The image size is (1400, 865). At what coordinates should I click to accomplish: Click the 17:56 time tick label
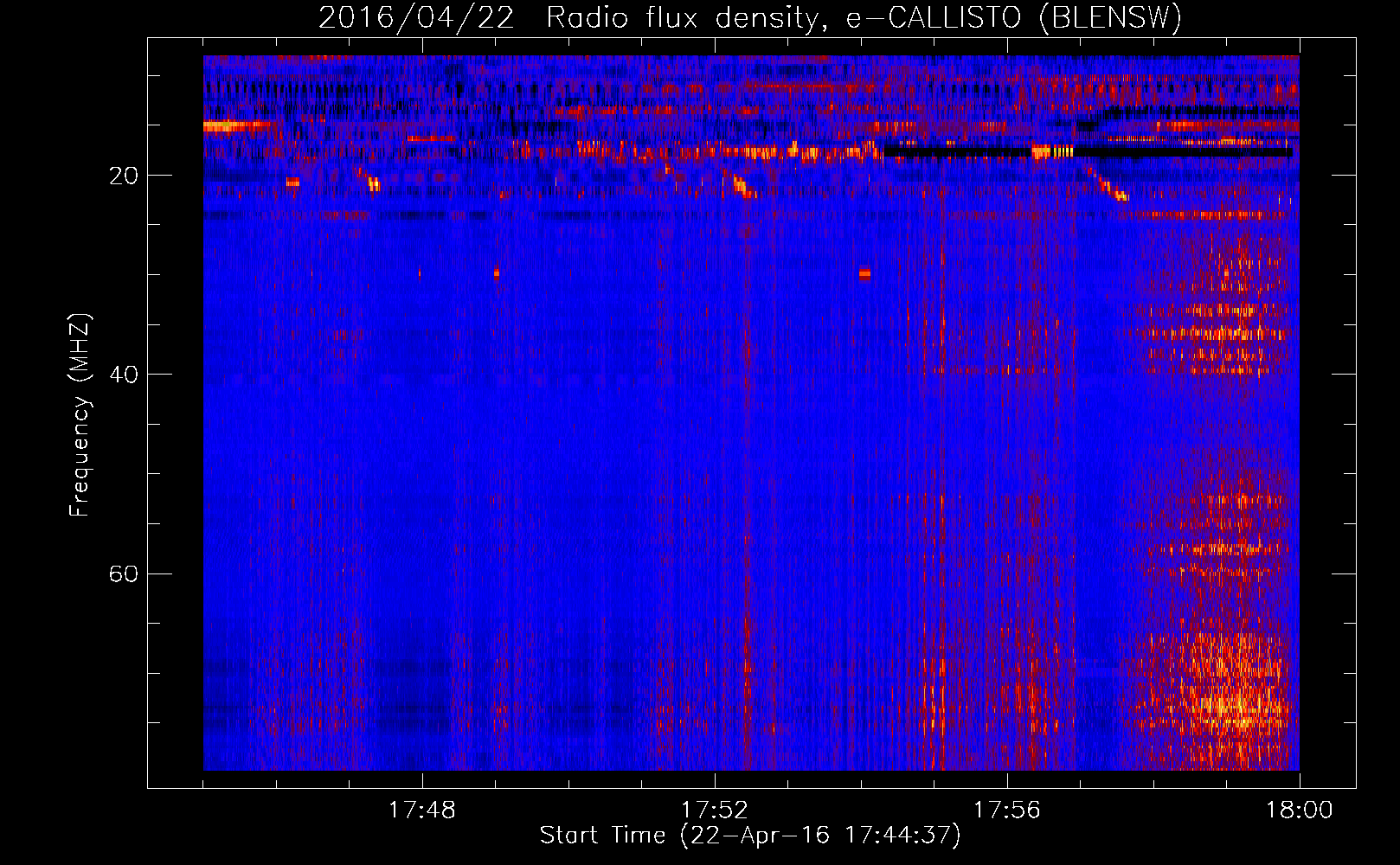click(x=1006, y=810)
